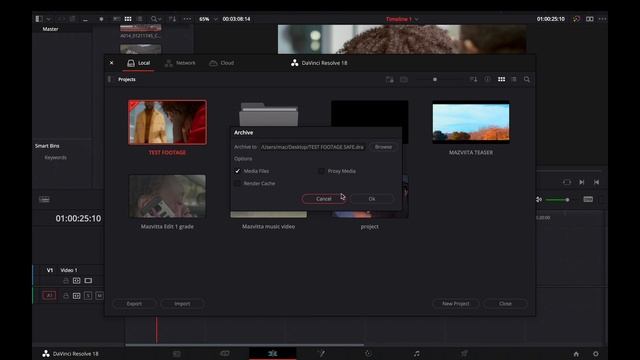The width and height of the screenshot is (640, 360).
Task: Toggle lock on audio track A1
Action: point(66,296)
